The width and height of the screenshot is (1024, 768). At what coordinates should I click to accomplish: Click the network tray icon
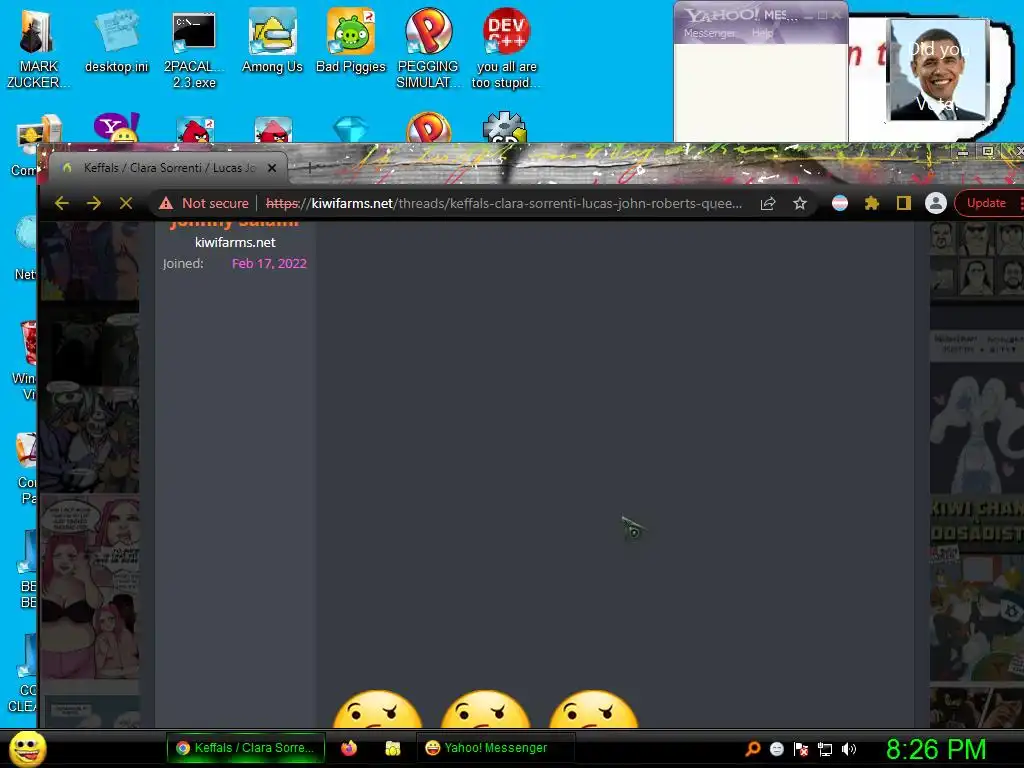point(825,749)
